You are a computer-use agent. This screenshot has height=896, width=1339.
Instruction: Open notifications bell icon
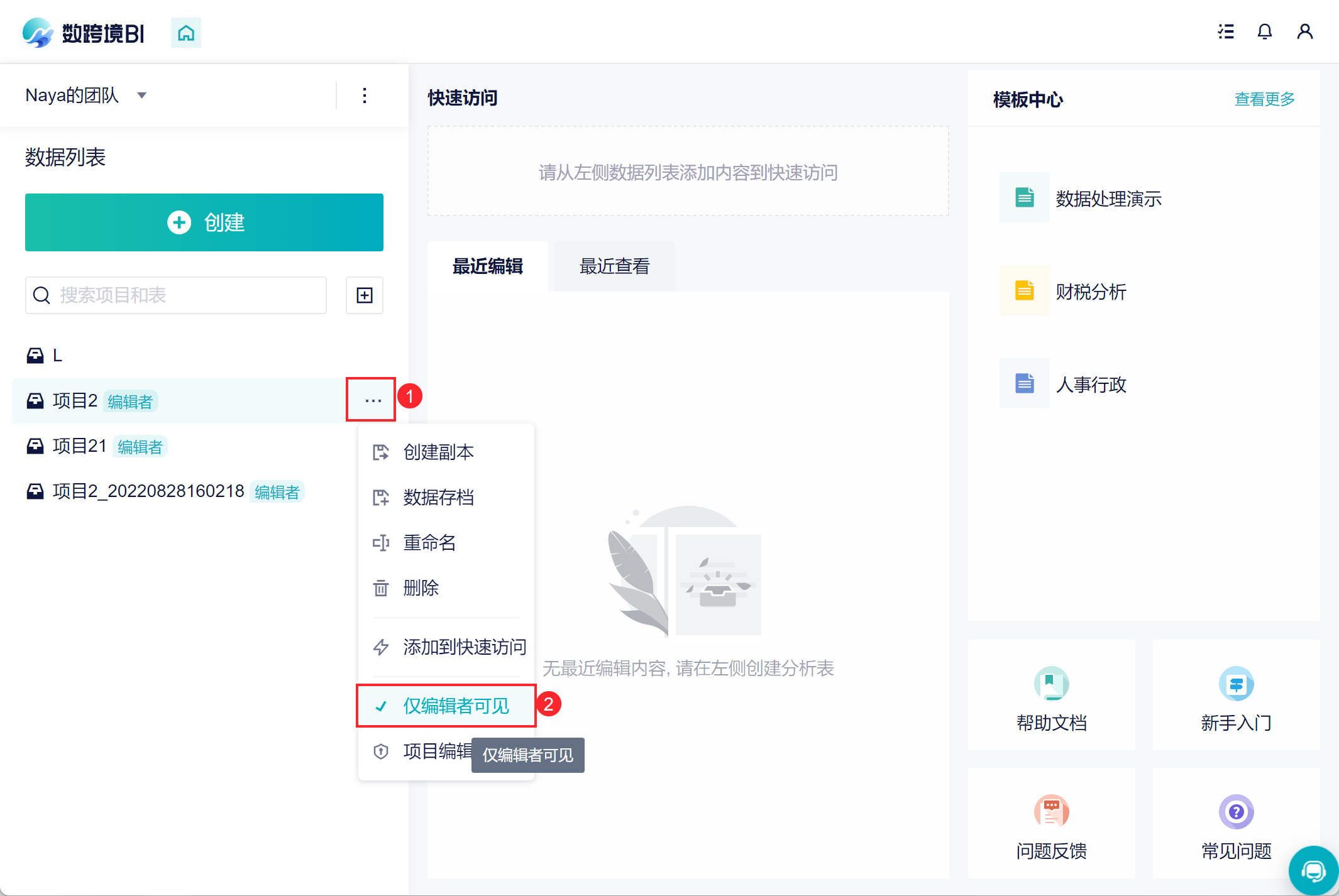coord(1264,31)
